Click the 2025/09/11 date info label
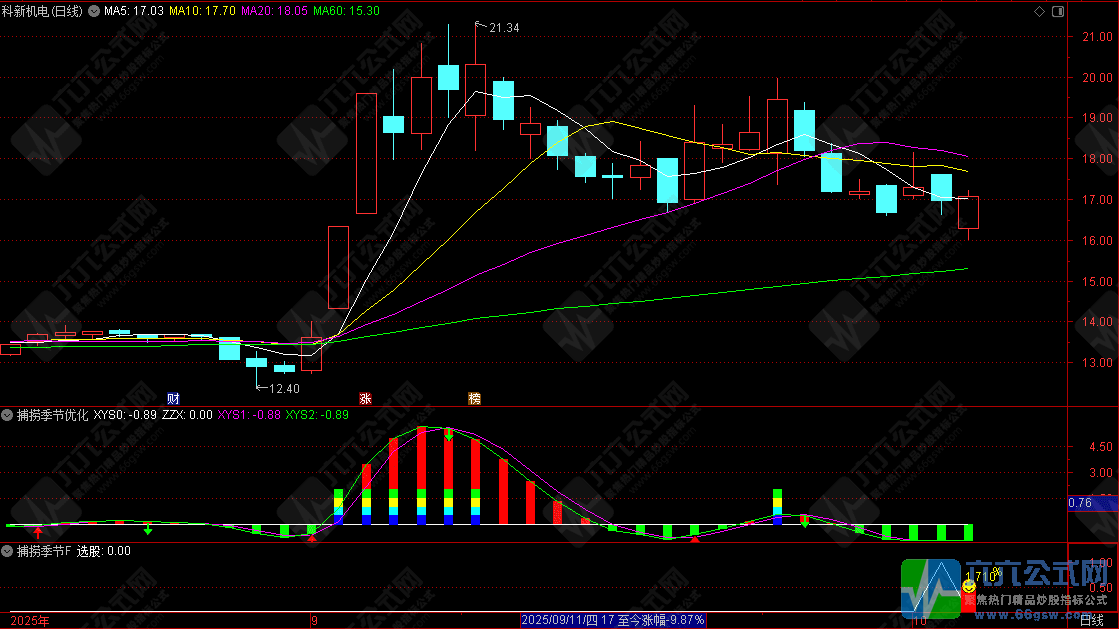Viewport: 1119px width, 629px height. 613,620
